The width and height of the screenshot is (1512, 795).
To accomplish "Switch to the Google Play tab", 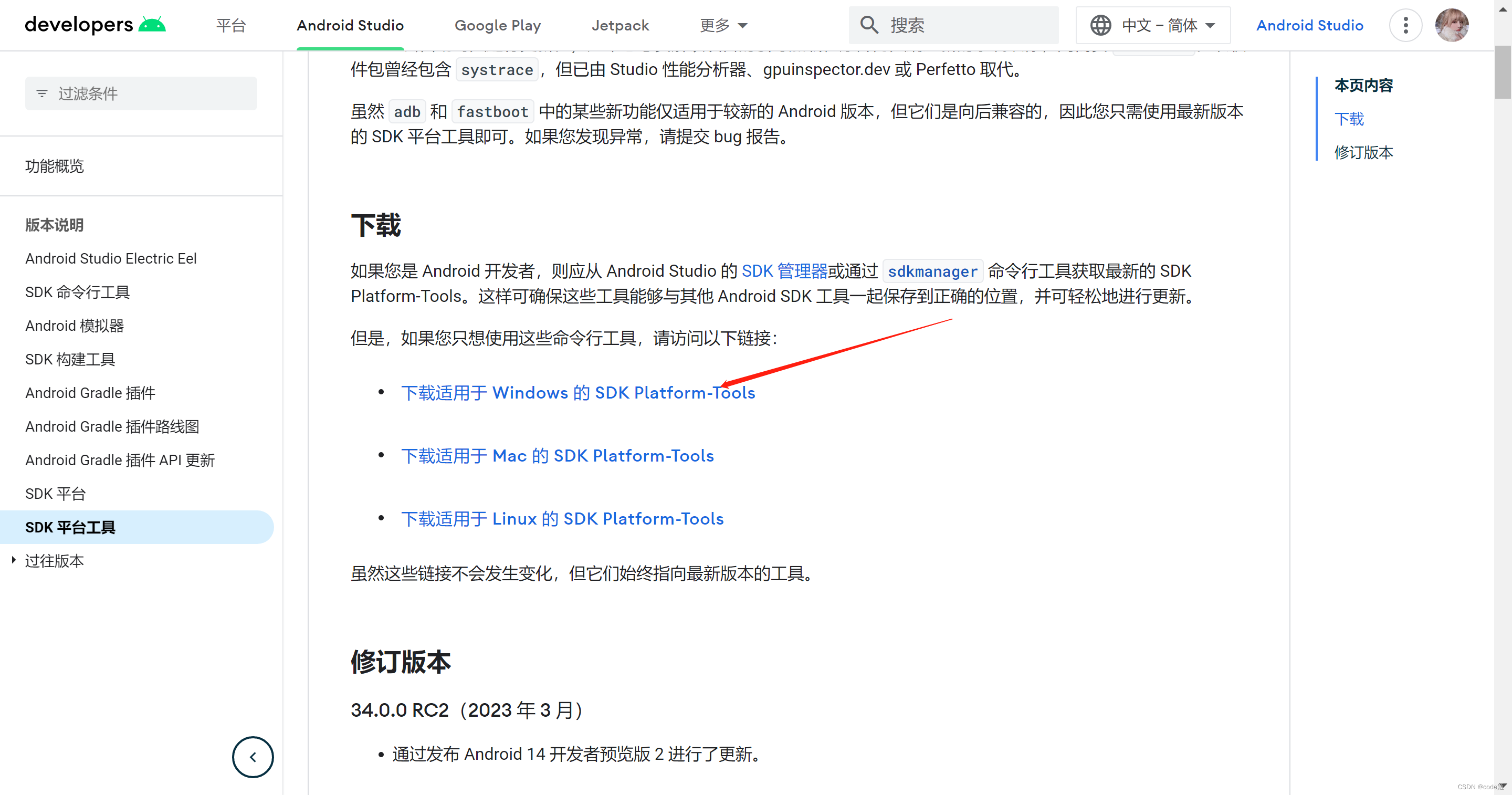I will (497, 25).
